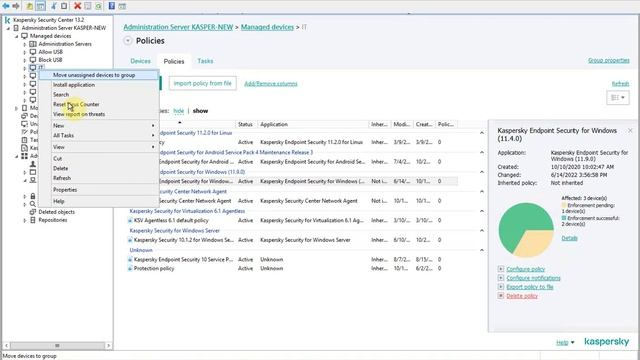
Task: Click the Block USB group monitor icon
Action: click(33, 60)
